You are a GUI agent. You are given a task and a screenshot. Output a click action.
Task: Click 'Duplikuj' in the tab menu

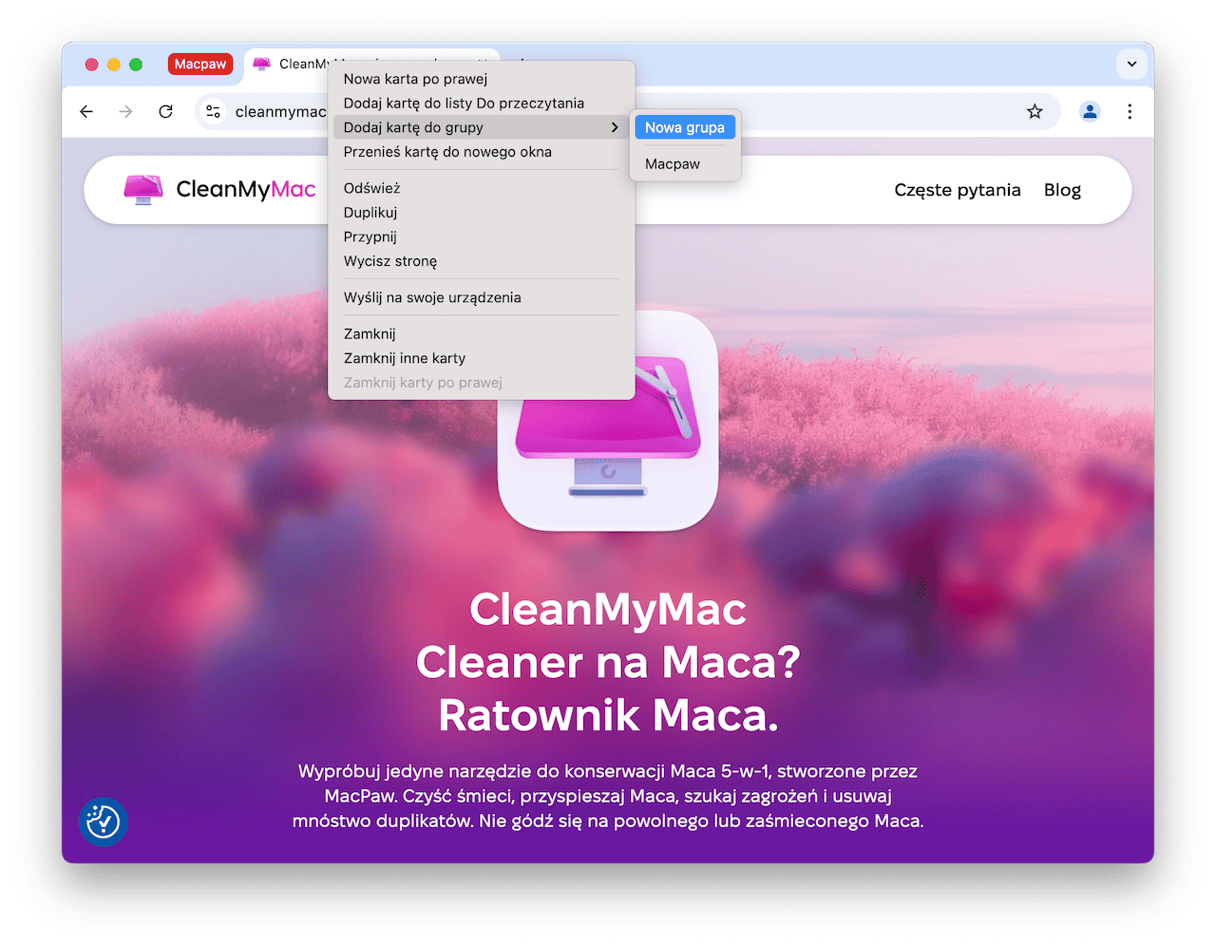click(482, 212)
